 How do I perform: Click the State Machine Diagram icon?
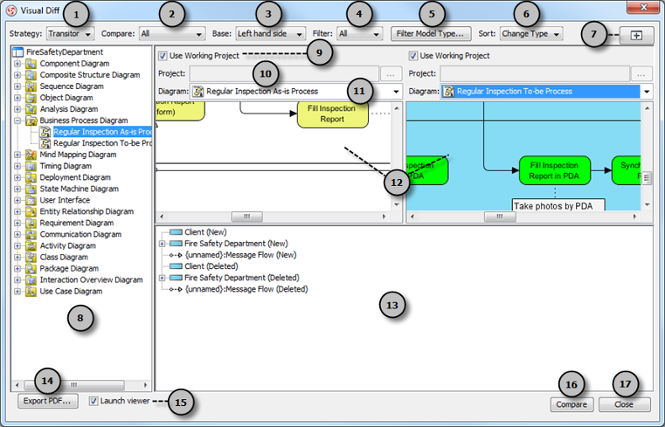(31, 189)
